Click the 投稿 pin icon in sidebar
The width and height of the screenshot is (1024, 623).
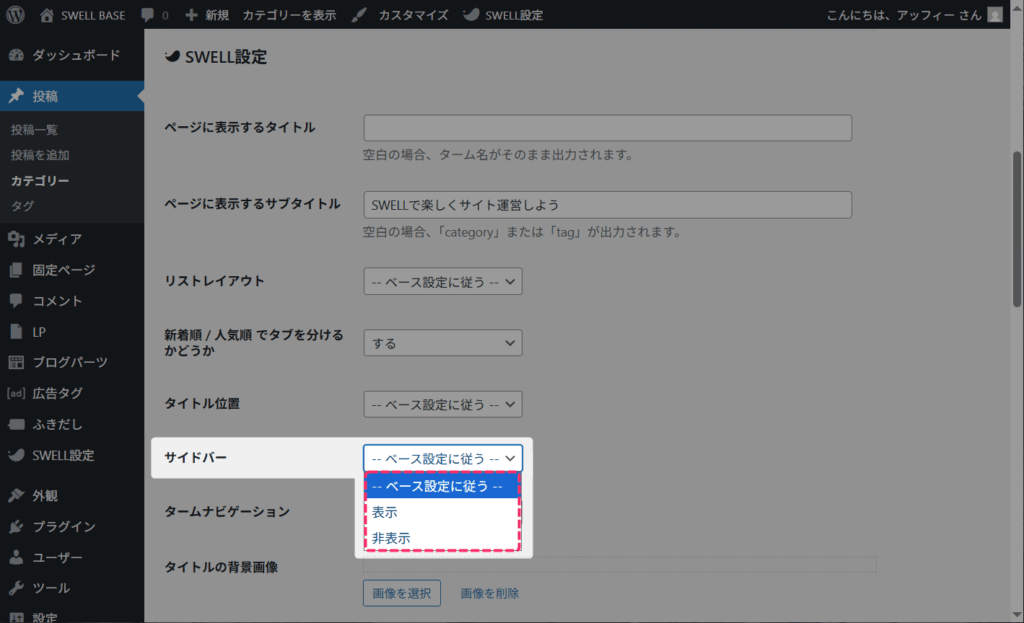[16, 96]
